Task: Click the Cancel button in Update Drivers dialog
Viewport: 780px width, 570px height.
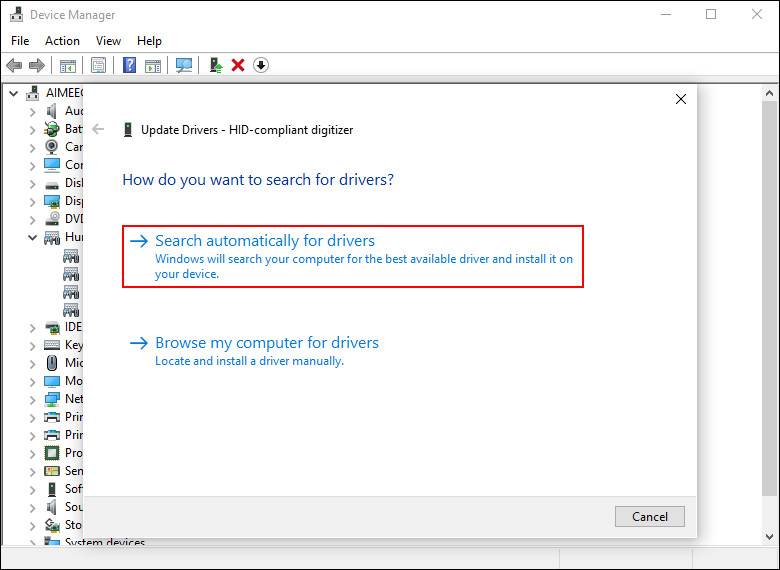Action: point(650,516)
